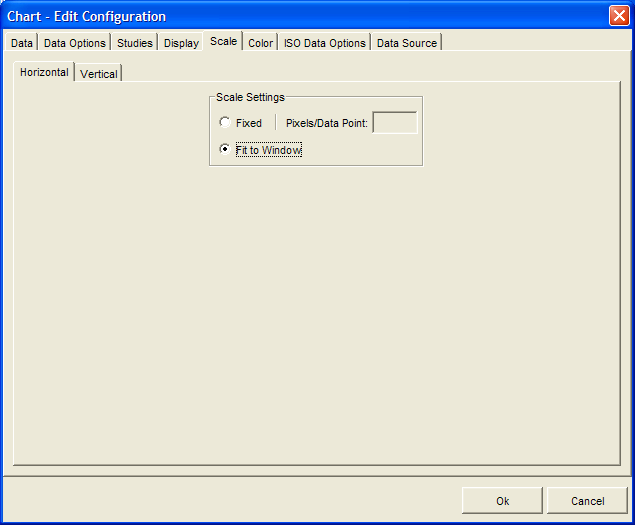Click the Chart - Edit Configuration title bar
This screenshot has width=635, height=525.
[300, 16]
